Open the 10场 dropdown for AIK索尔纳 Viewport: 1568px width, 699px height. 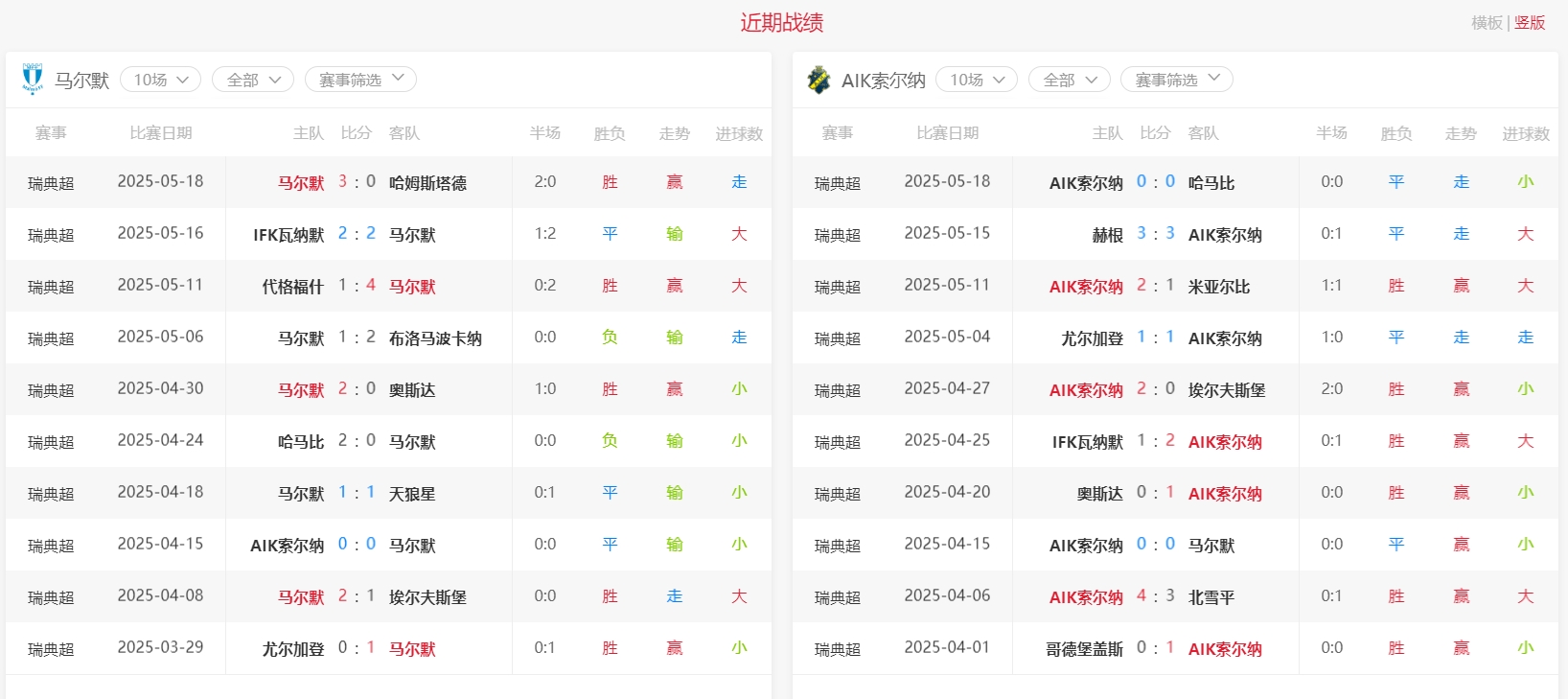(976, 80)
